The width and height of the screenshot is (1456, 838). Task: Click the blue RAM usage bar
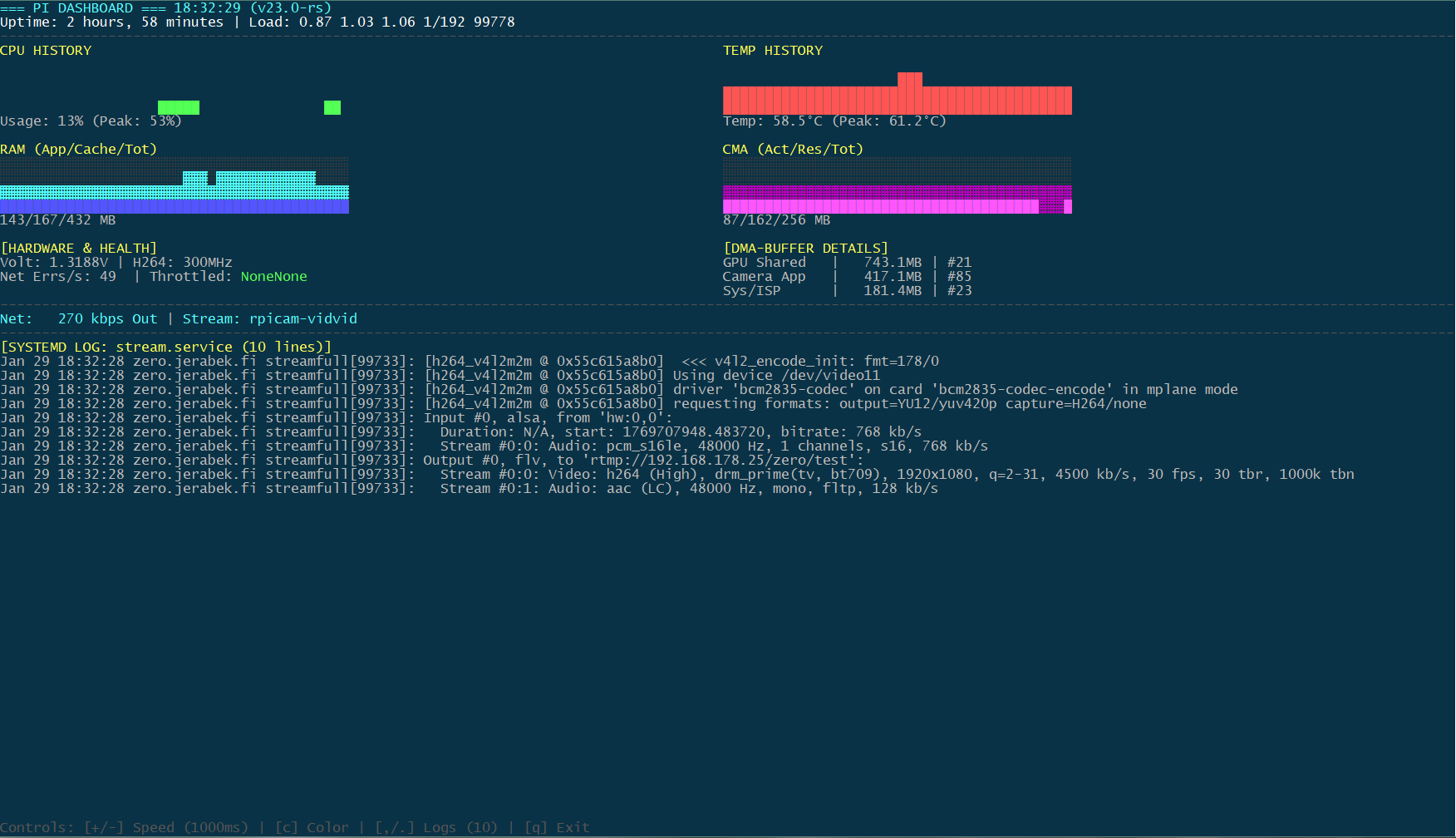click(x=174, y=207)
